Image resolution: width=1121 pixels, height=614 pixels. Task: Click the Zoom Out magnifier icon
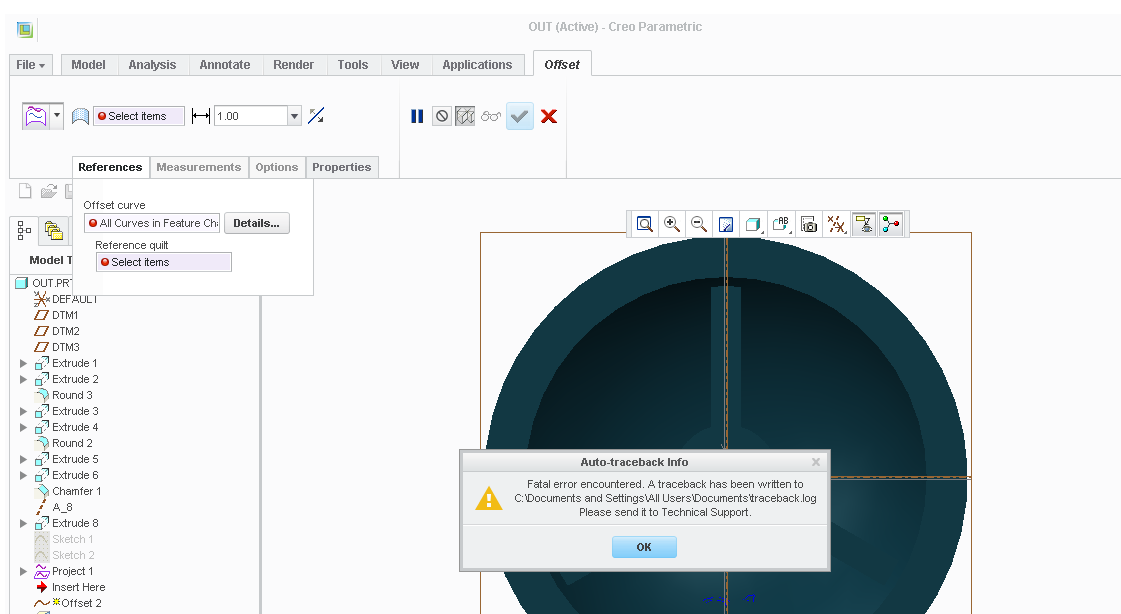pyautogui.click(x=699, y=224)
